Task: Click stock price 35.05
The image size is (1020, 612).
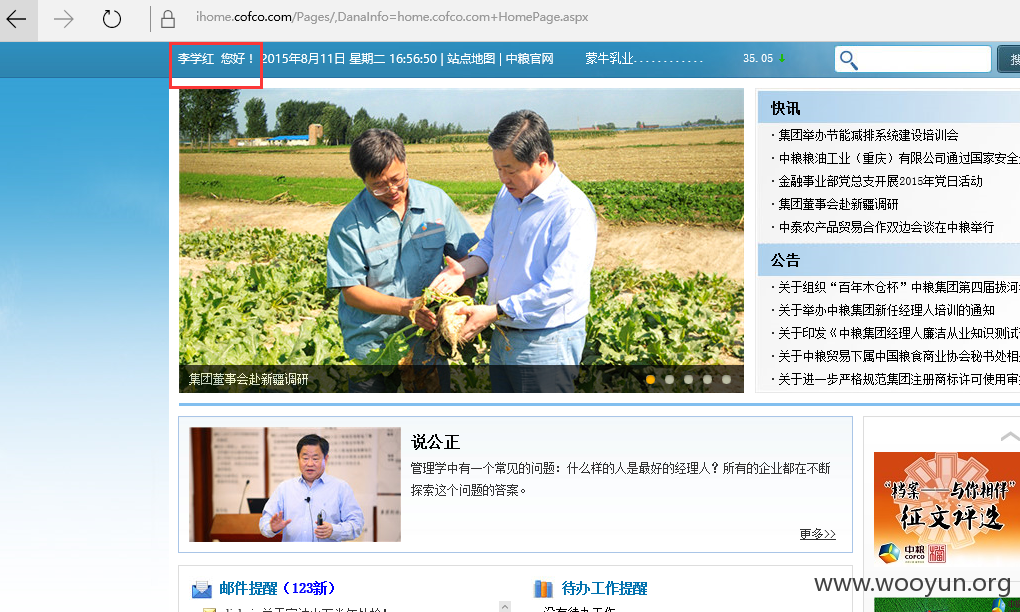Action: point(758,59)
